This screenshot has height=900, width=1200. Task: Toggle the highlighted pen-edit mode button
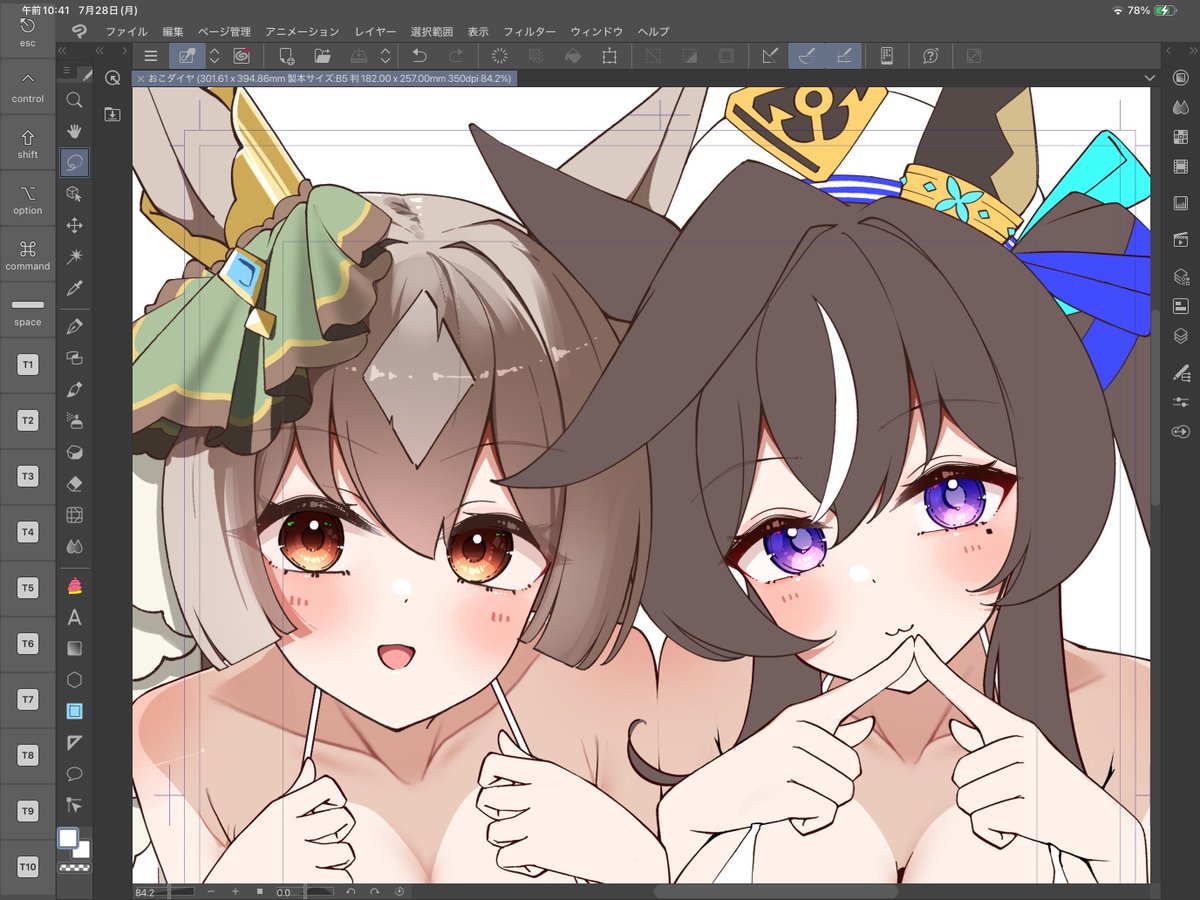click(x=187, y=56)
